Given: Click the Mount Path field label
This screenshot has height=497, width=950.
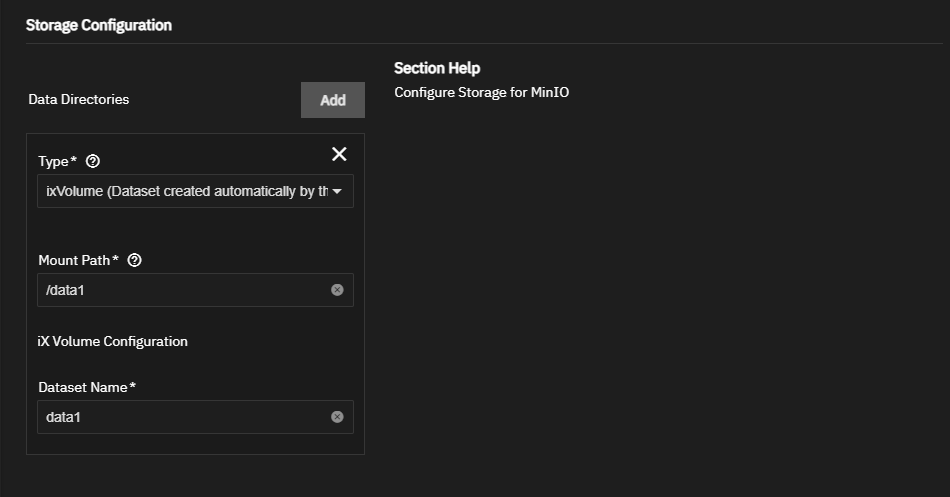Looking at the screenshot, I should tap(78, 260).
